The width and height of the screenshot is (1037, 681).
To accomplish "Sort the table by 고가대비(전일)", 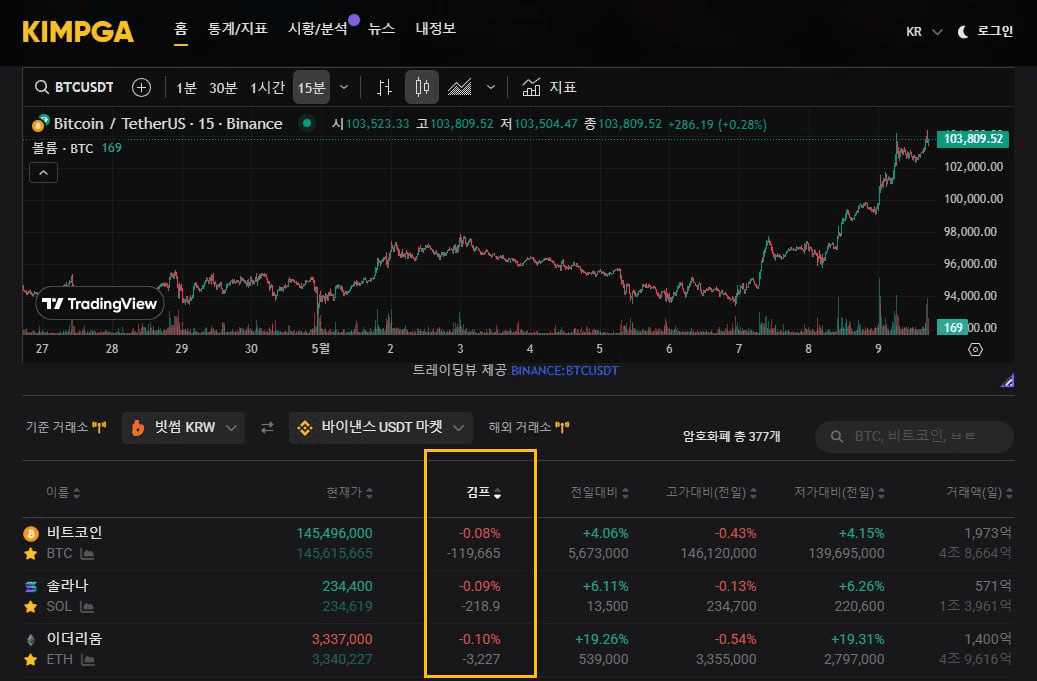I will (712, 493).
